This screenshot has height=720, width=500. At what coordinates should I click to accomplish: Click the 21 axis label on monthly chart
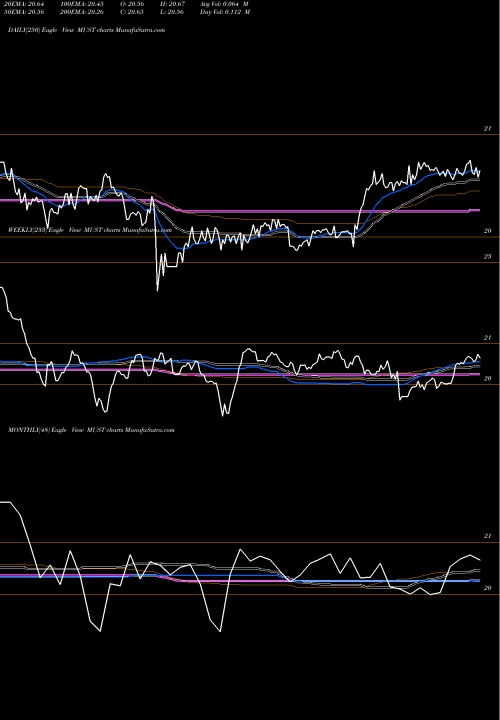point(488,536)
